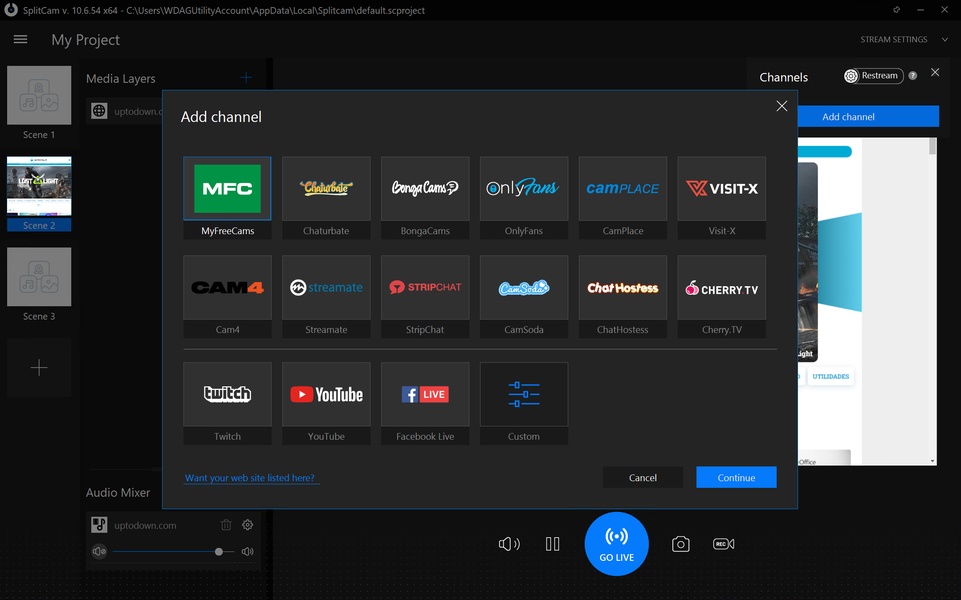Adjust the uptodown.com volume slider
961x600 pixels.
(x=219, y=551)
